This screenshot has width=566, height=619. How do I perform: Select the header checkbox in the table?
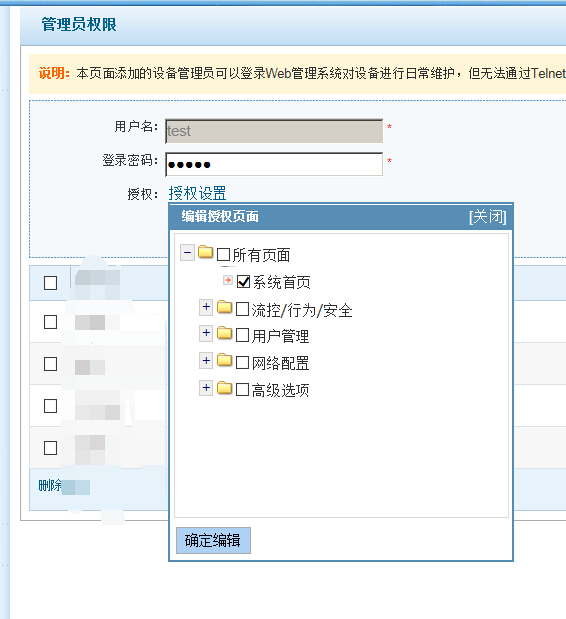50,283
